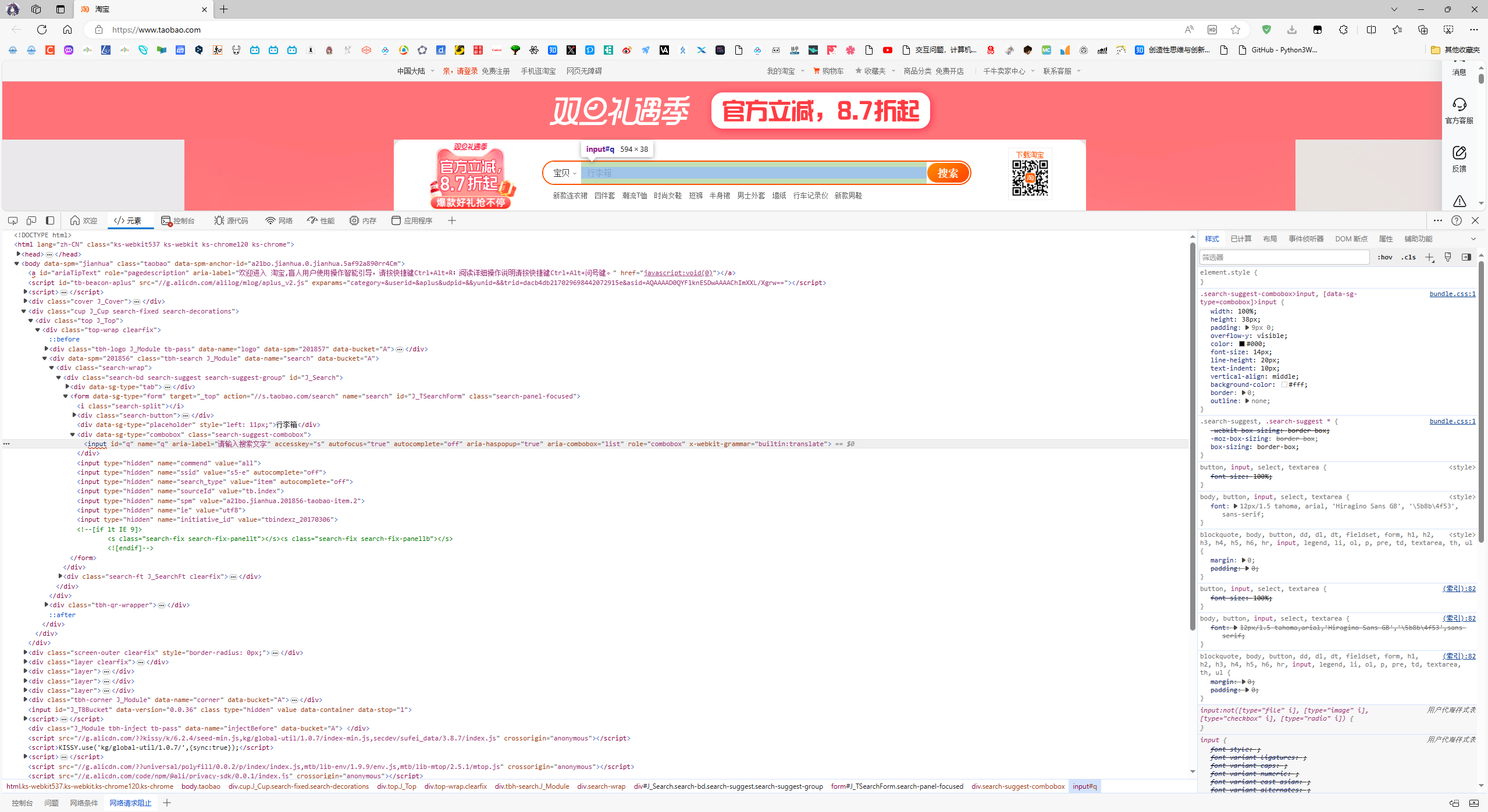Click the 亲，请登录 login link
The height and width of the screenshot is (812, 1488).
460,71
